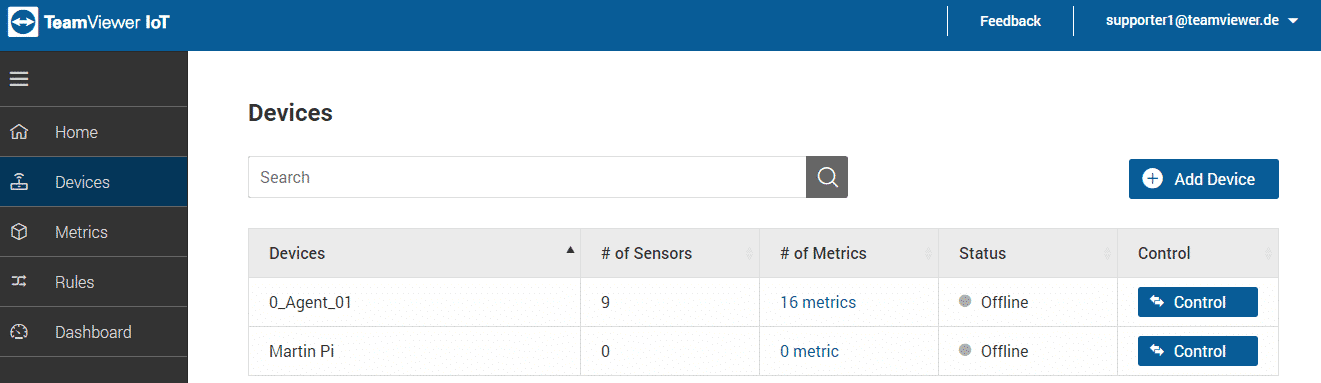
Task: Open the Dashboard section
Action: click(94, 332)
